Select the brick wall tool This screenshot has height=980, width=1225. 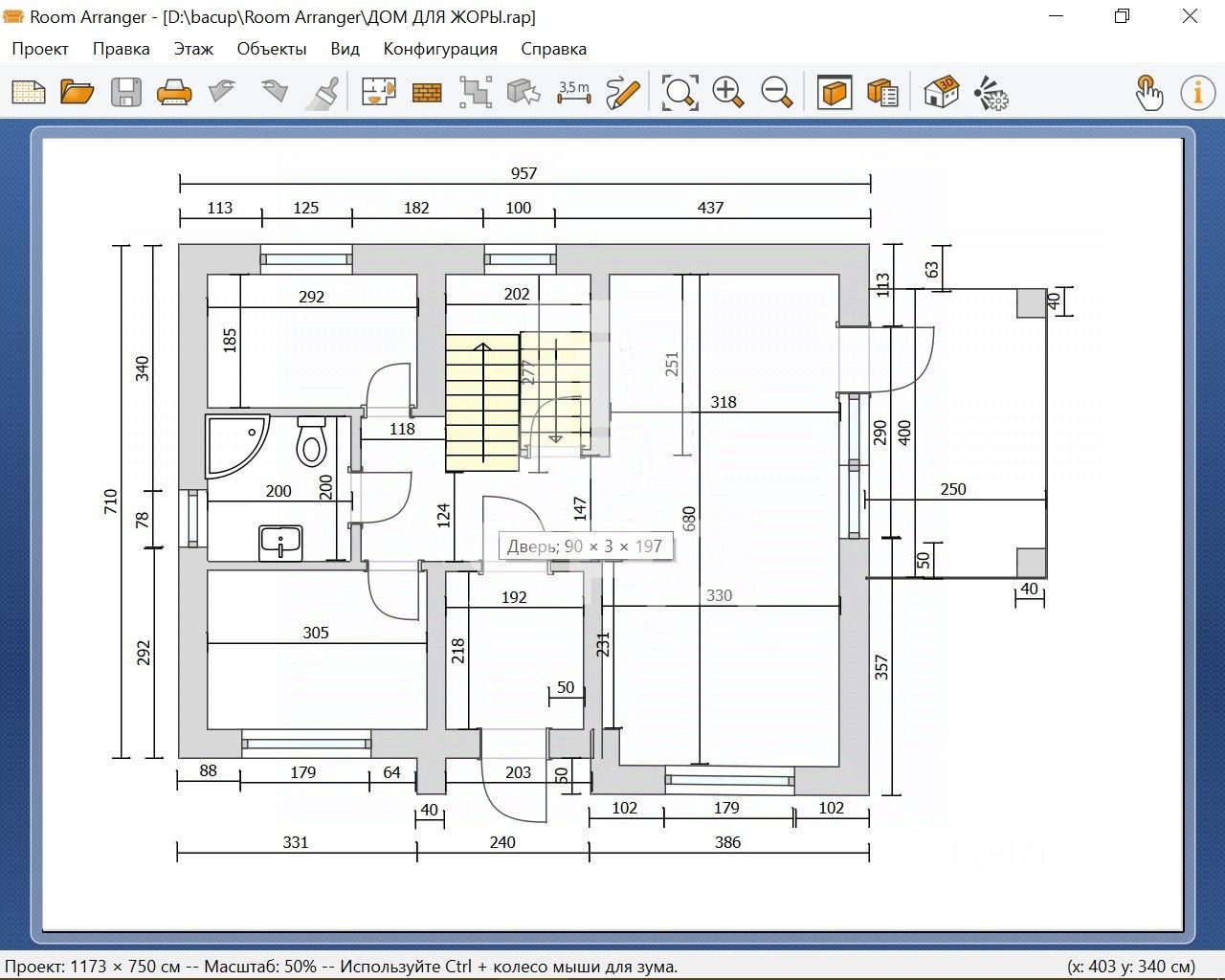(427, 93)
